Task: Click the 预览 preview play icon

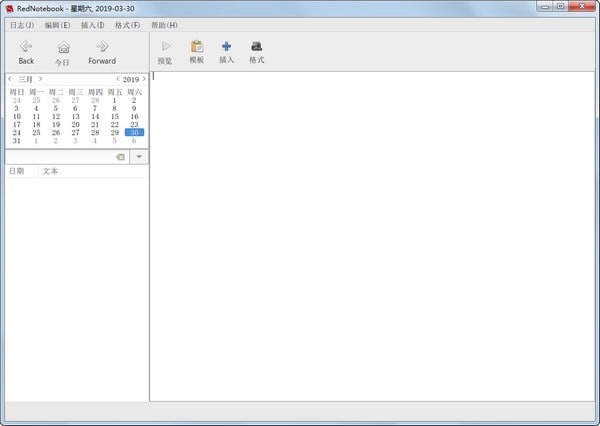Action: coord(165,46)
